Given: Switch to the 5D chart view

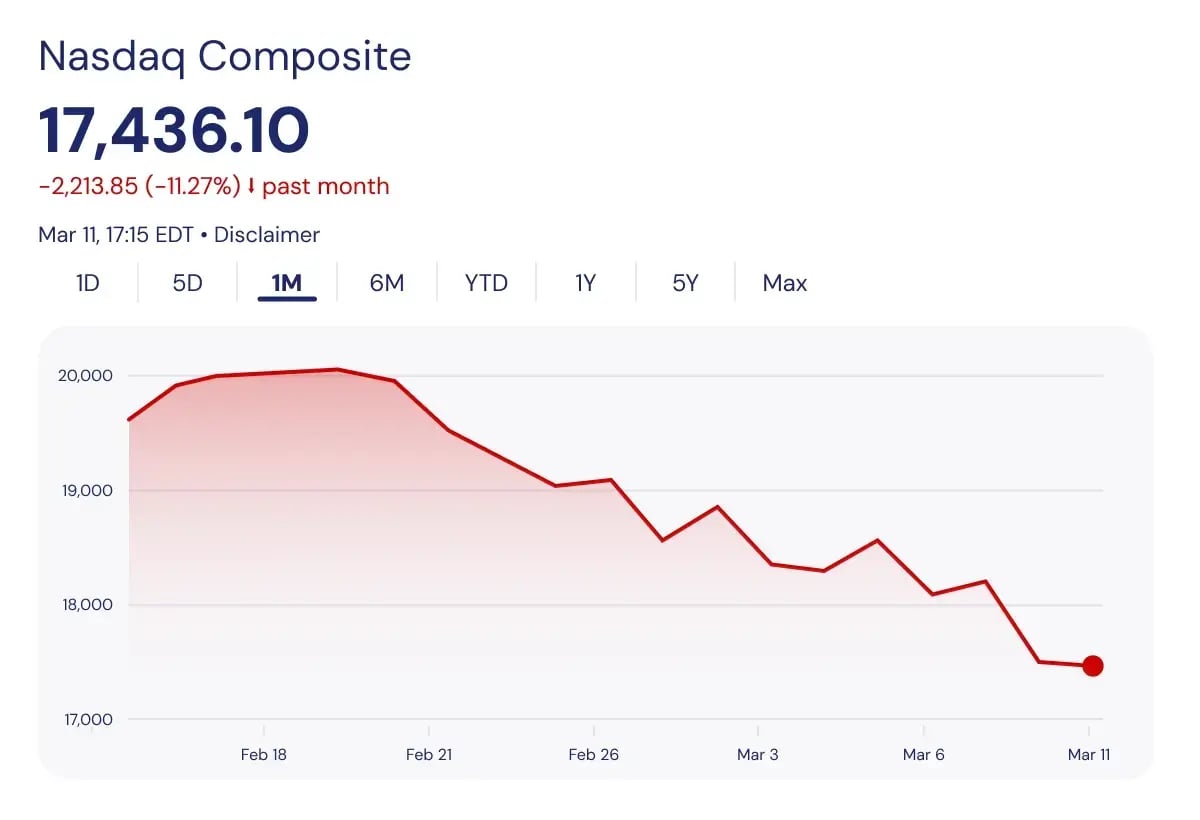Looking at the screenshot, I should (x=186, y=283).
